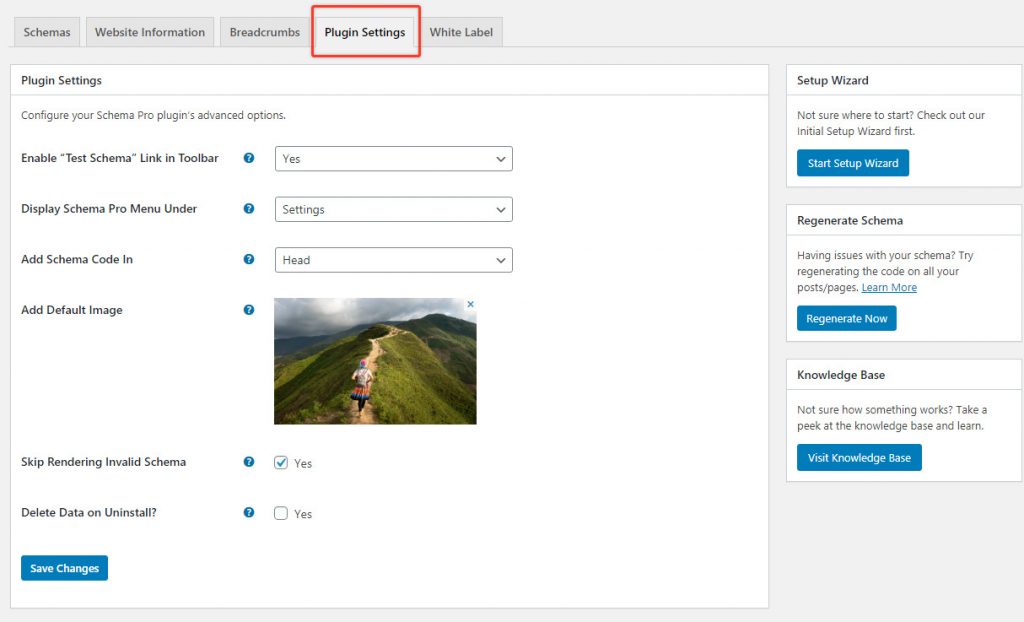
Task: Open the Breadcrumbs tab
Action: coord(264,31)
